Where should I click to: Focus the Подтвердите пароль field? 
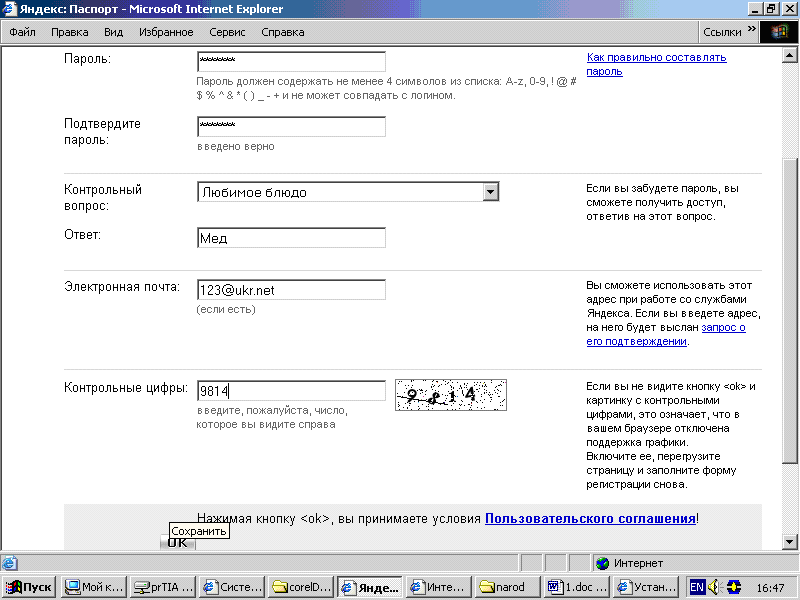pyautogui.click(x=291, y=127)
